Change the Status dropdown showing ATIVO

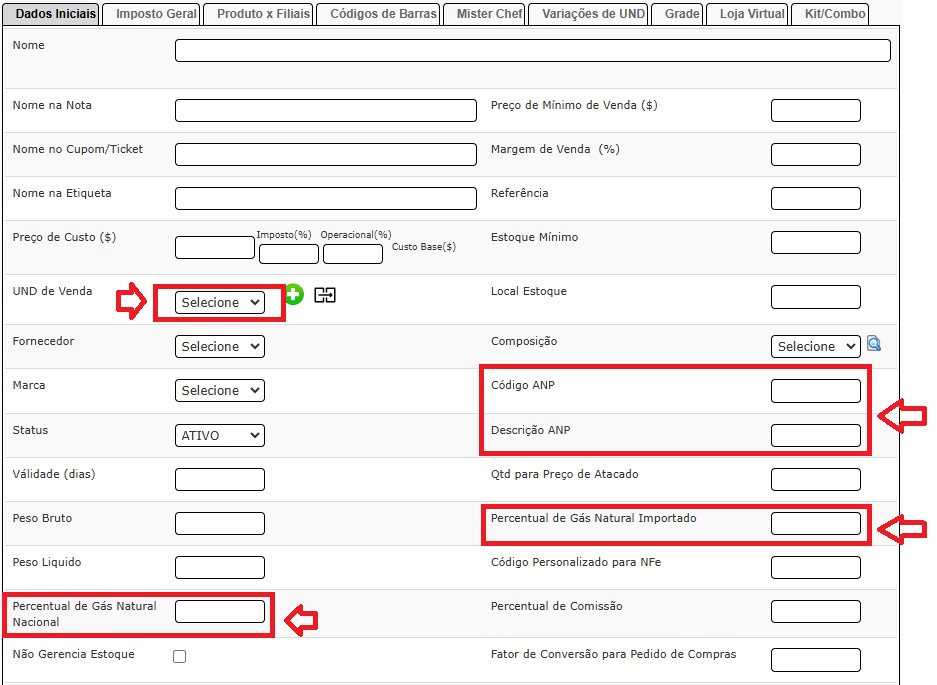click(220, 435)
